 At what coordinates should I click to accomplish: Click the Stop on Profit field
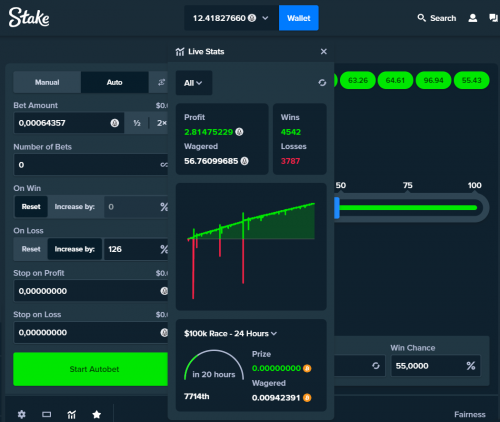[91, 291]
